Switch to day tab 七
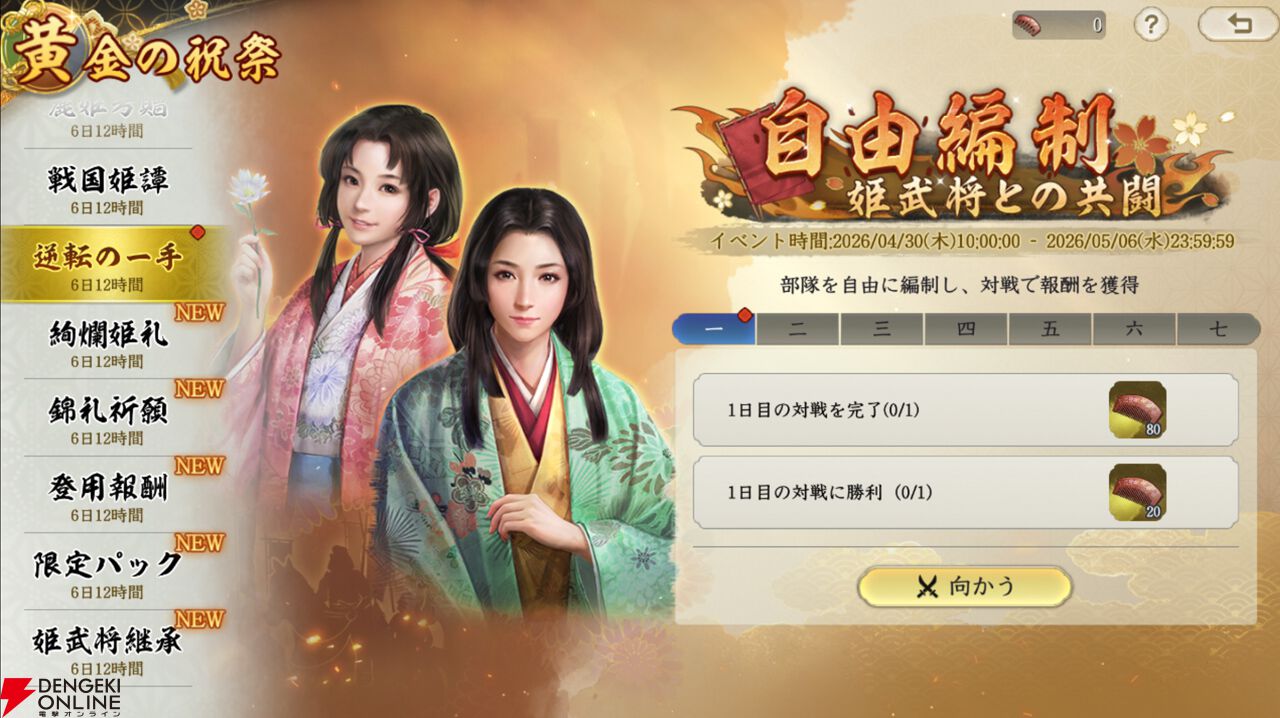 pos(1218,329)
